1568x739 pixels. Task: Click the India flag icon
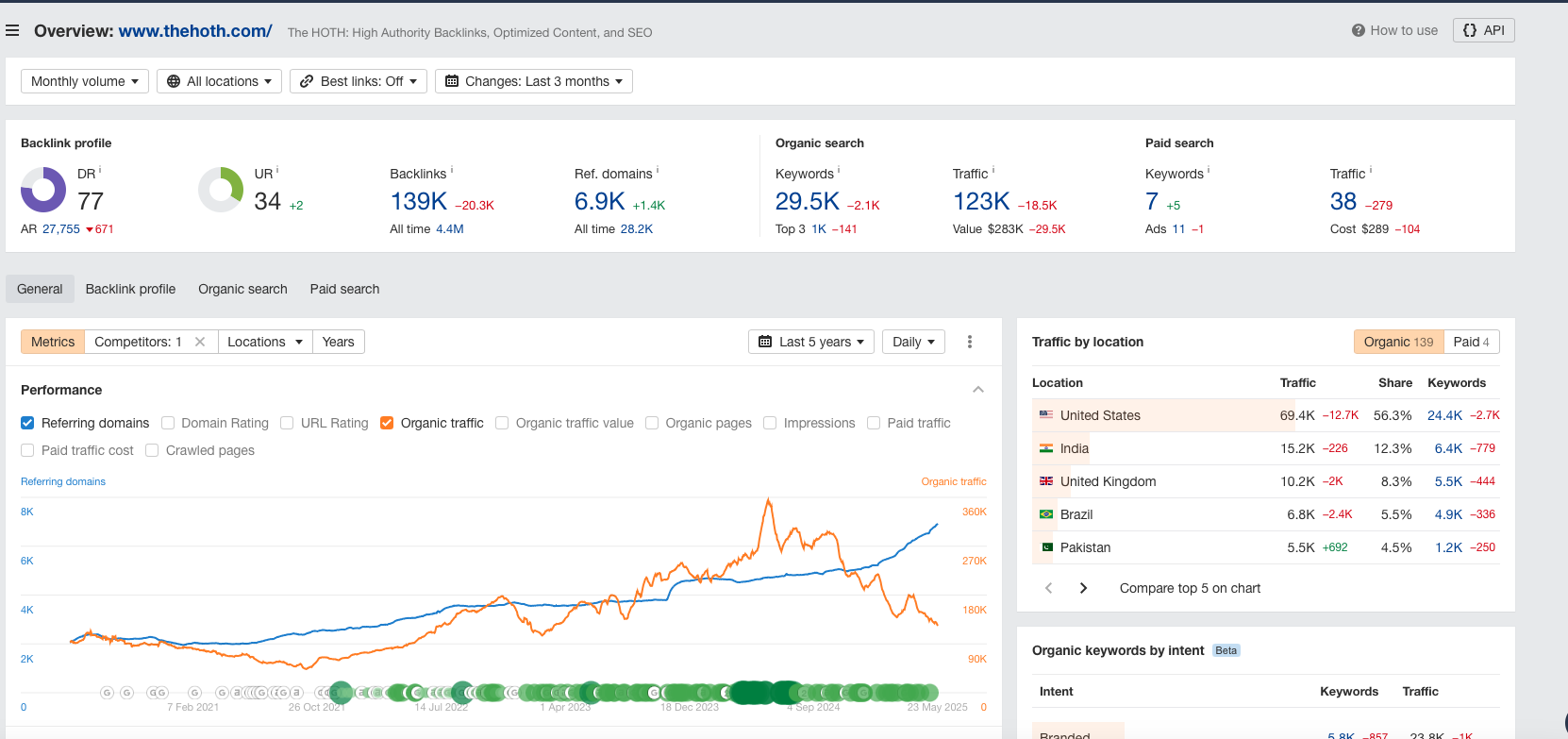pyautogui.click(x=1046, y=448)
